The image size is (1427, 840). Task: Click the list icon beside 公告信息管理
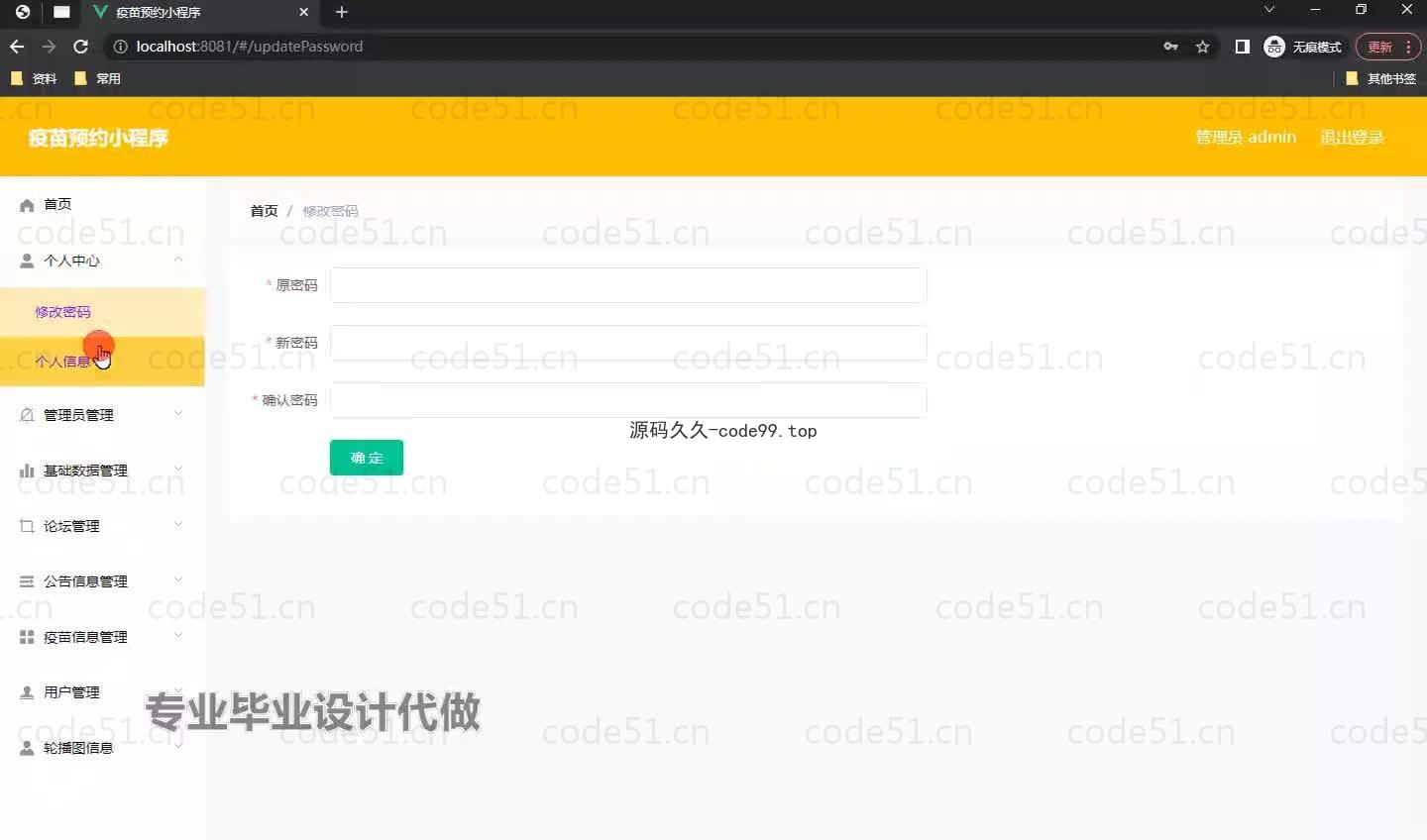point(27,581)
